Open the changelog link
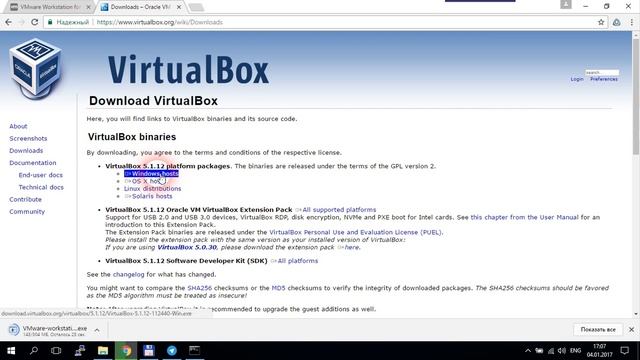 [x=129, y=275]
